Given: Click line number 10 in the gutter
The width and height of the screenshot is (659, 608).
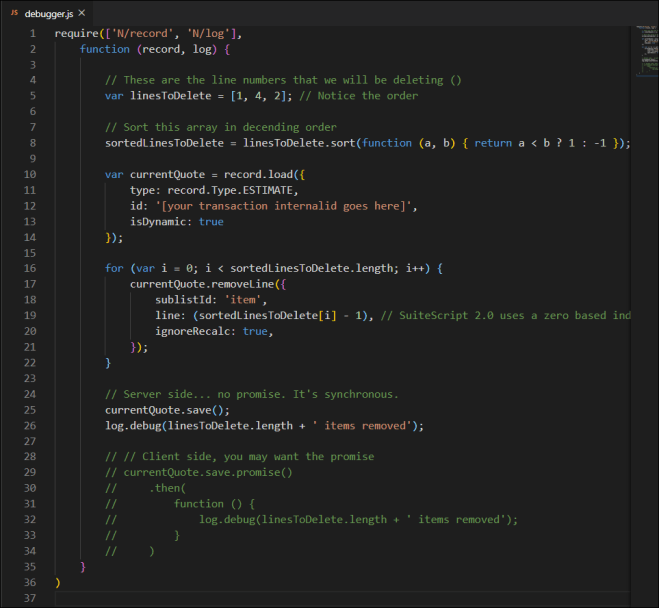Looking at the screenshot, I should tap(30, 174).
